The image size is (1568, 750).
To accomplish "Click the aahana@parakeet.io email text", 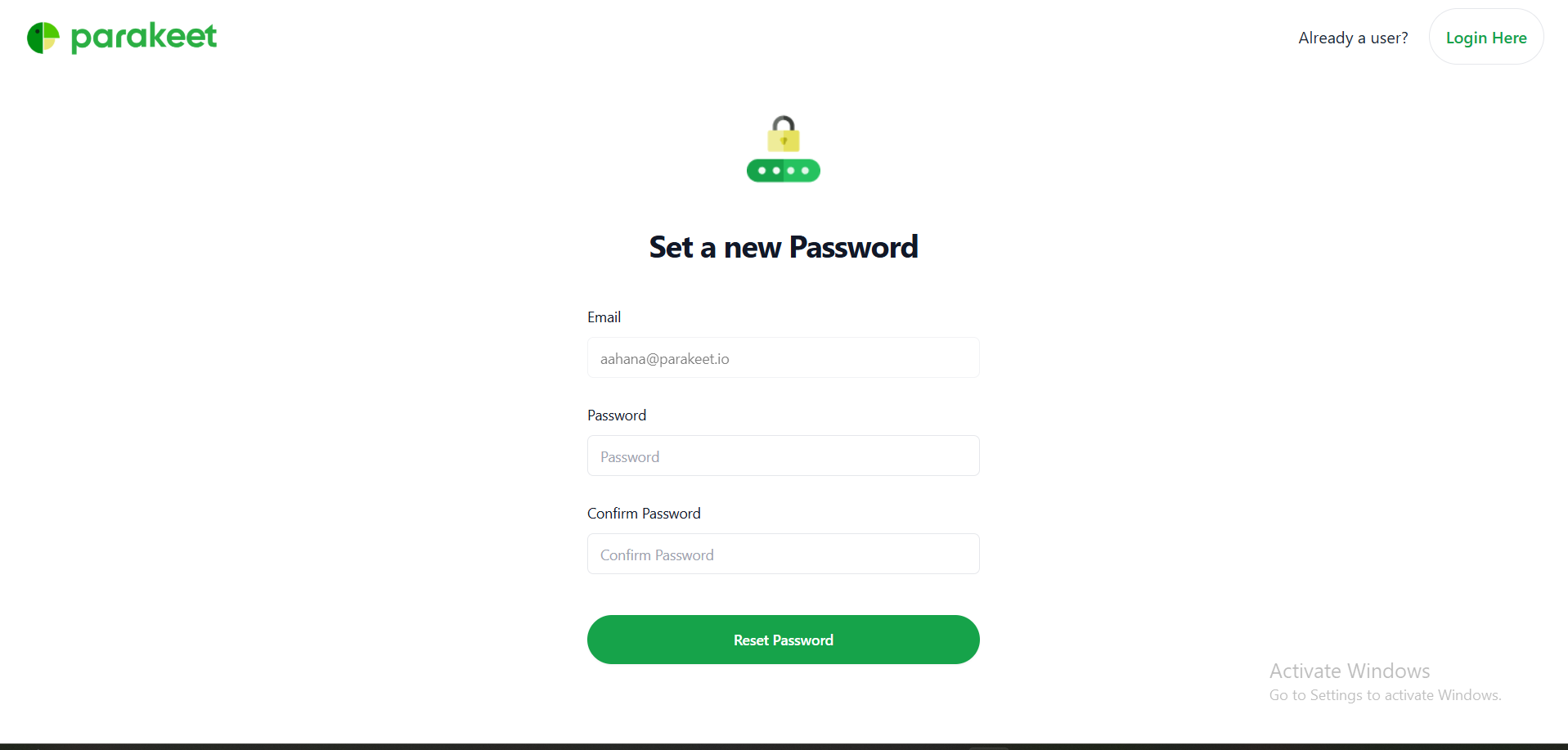I will 664,359.
